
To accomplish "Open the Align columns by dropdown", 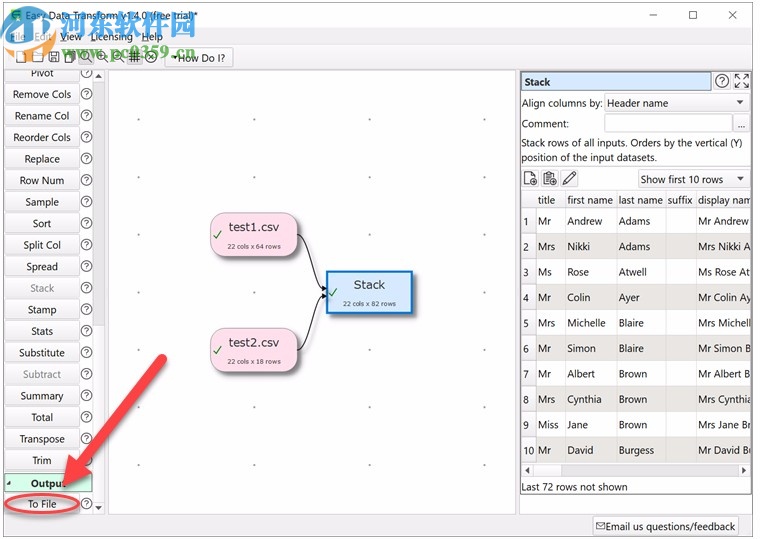I will (677, 103).
